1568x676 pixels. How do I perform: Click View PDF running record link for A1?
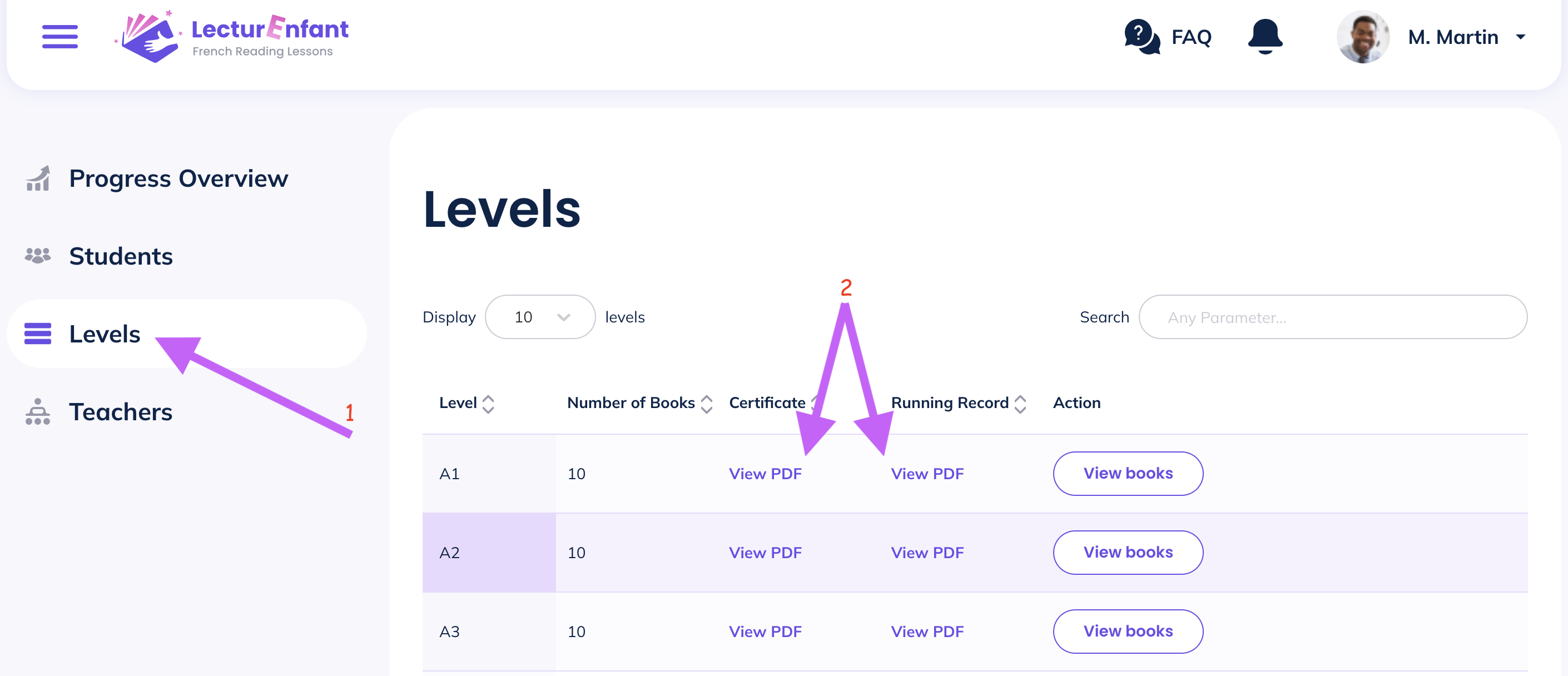tap(927, 473)
